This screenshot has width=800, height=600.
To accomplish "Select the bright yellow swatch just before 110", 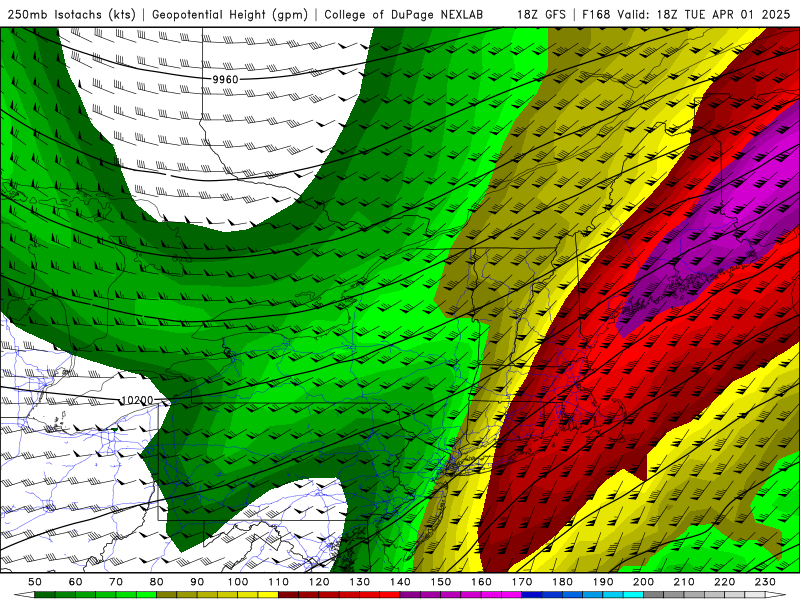I will coord(268,595).
